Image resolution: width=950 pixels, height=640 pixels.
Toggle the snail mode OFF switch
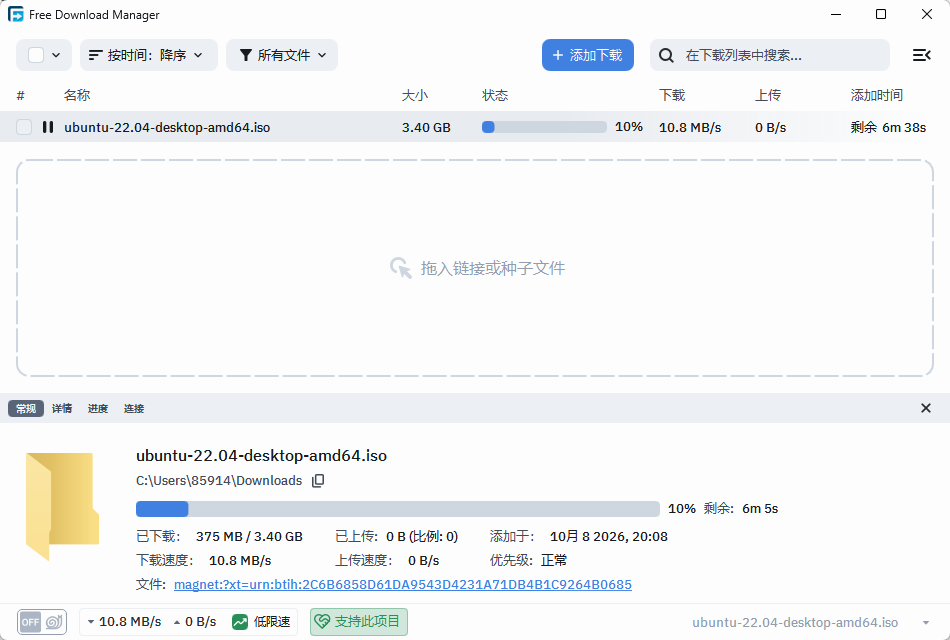(42, 622)
